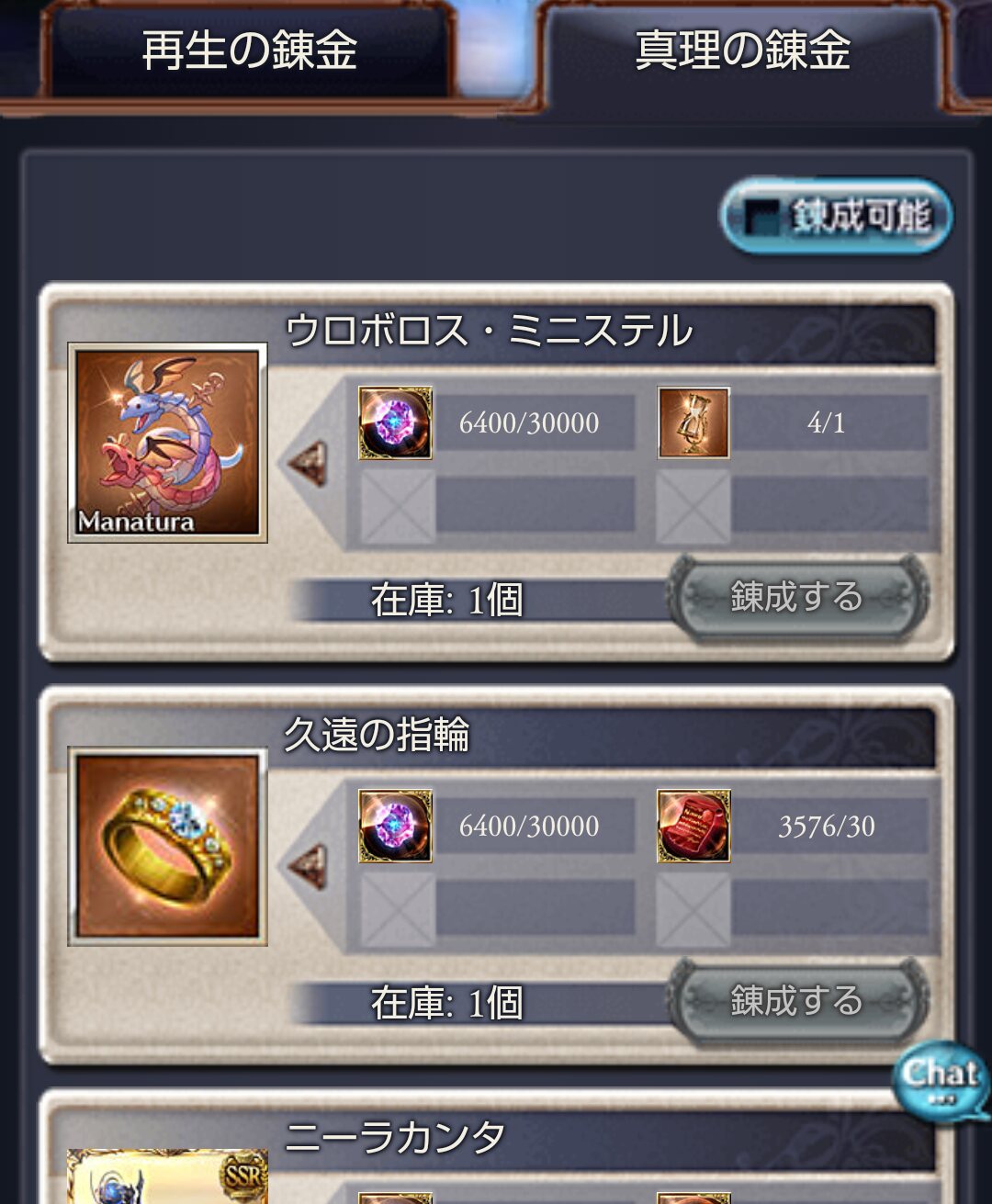Open the Chat bubble
The image size is (992, 1204).
(x=941, y=1081)
